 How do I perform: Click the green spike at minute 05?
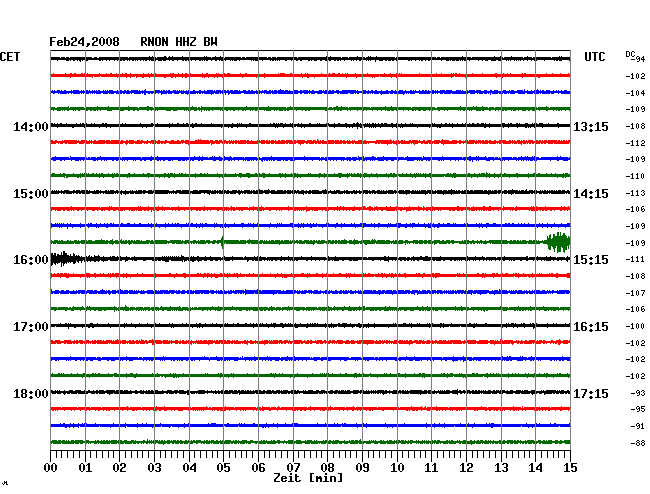coord(223,242)
